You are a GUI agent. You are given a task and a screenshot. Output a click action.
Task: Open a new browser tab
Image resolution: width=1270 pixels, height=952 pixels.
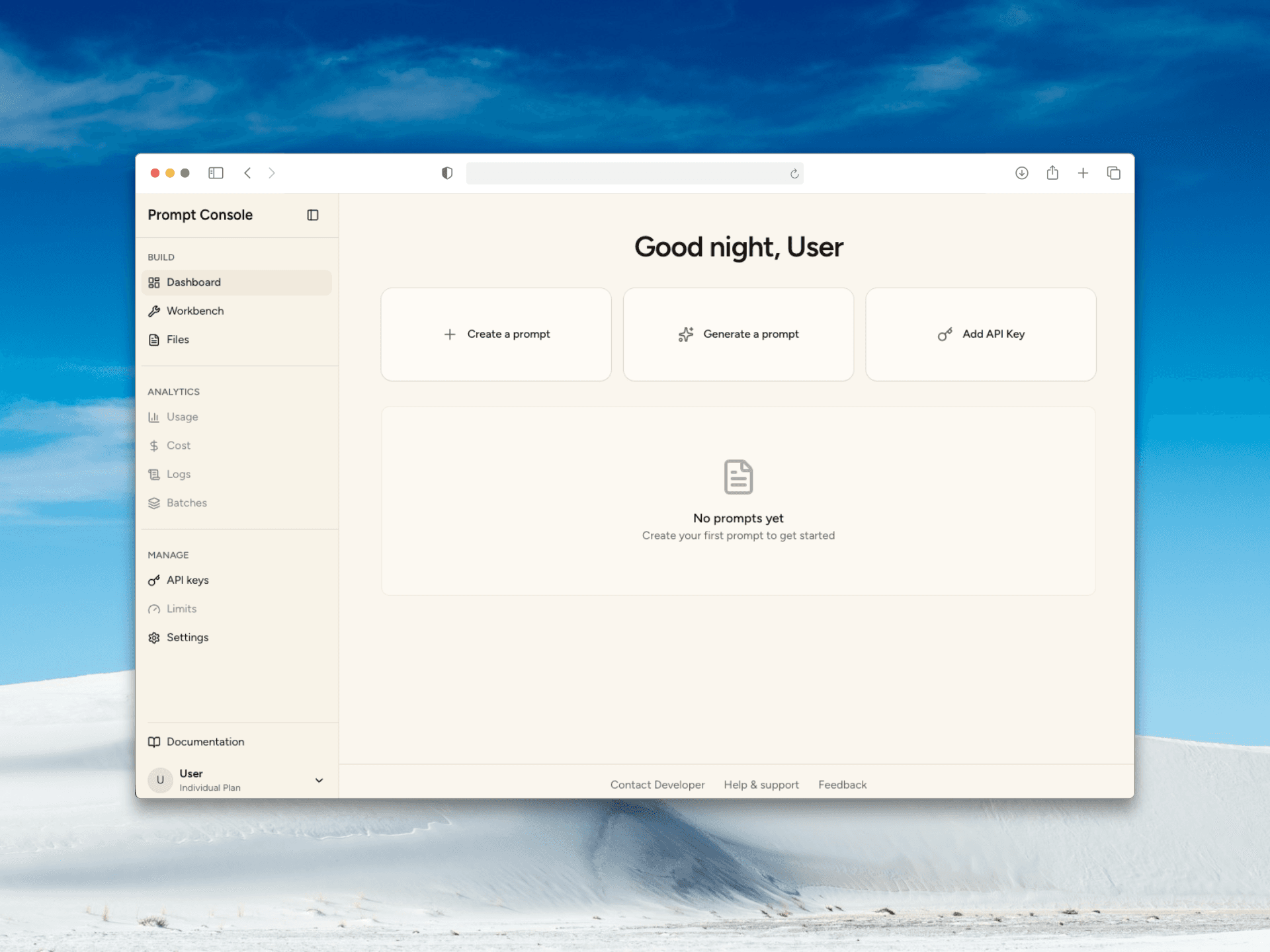(1083, 173)
